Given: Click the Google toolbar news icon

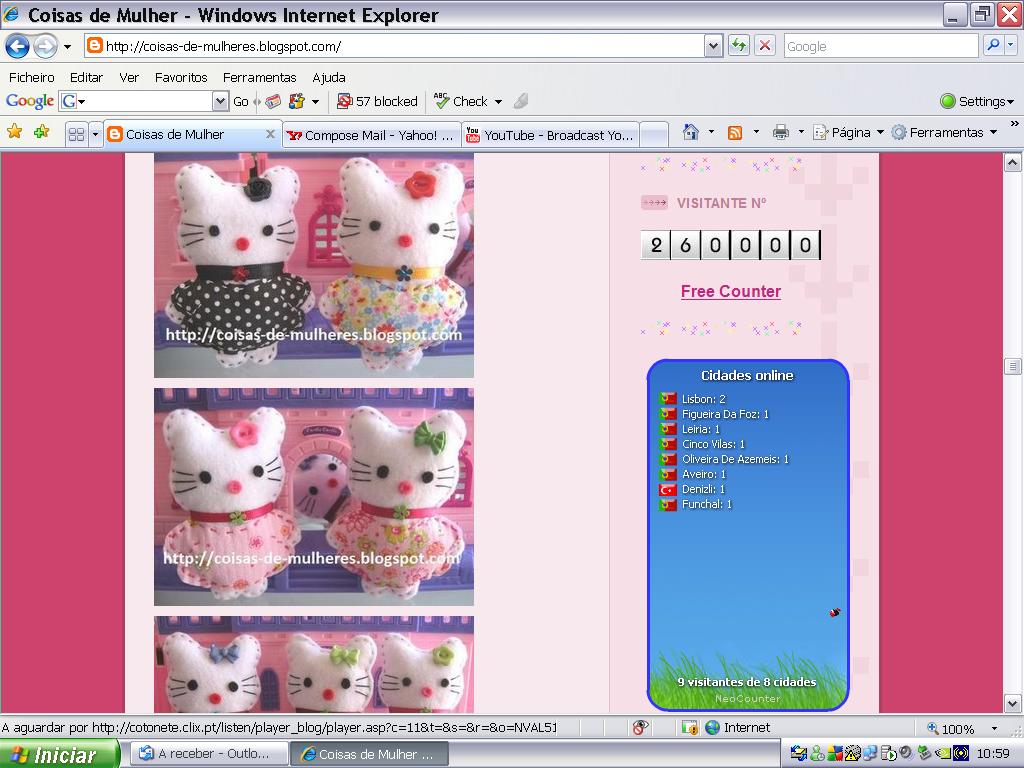Looking at the screenshot, I should click(272, 101).
